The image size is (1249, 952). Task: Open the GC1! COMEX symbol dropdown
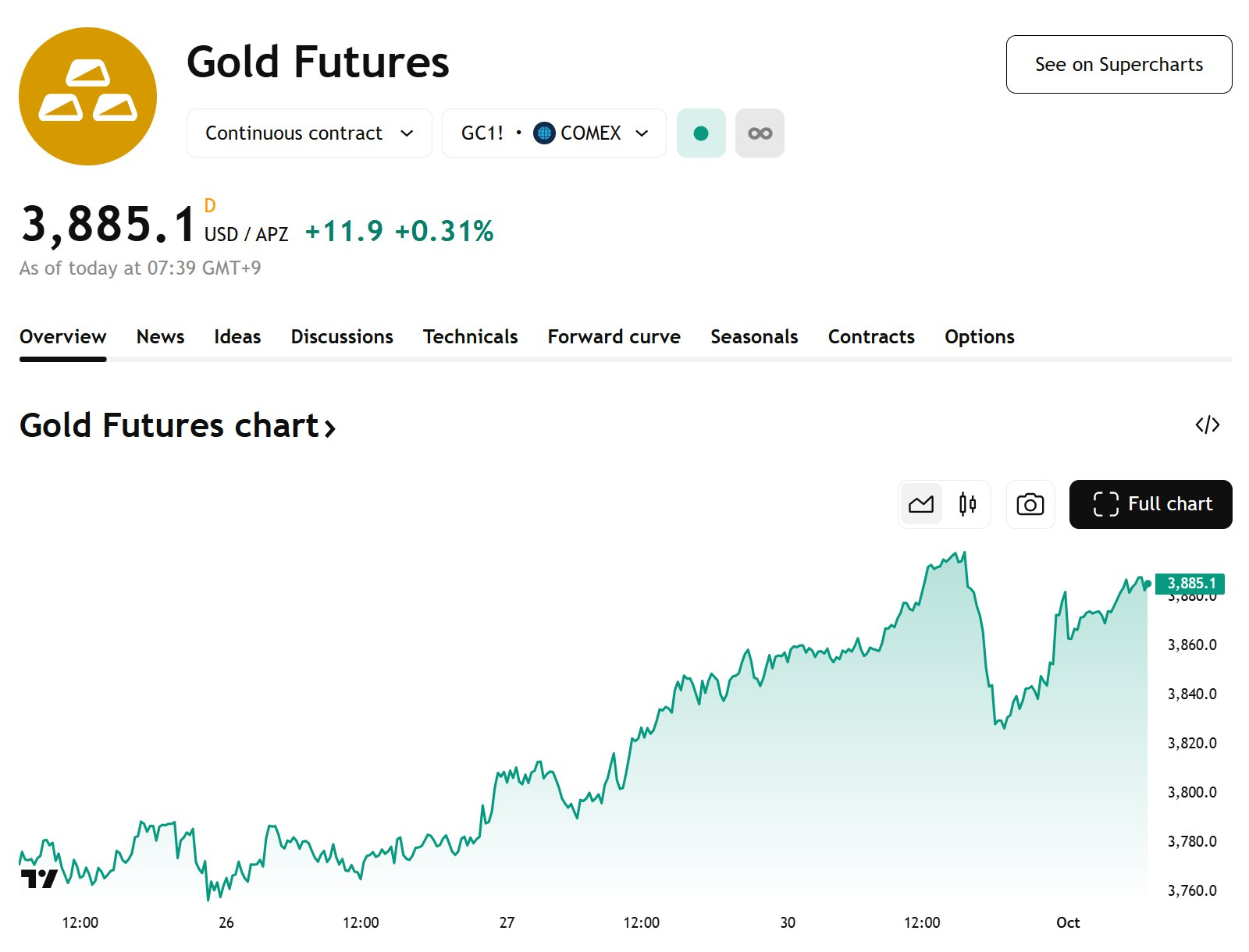[x=554, y=133]
